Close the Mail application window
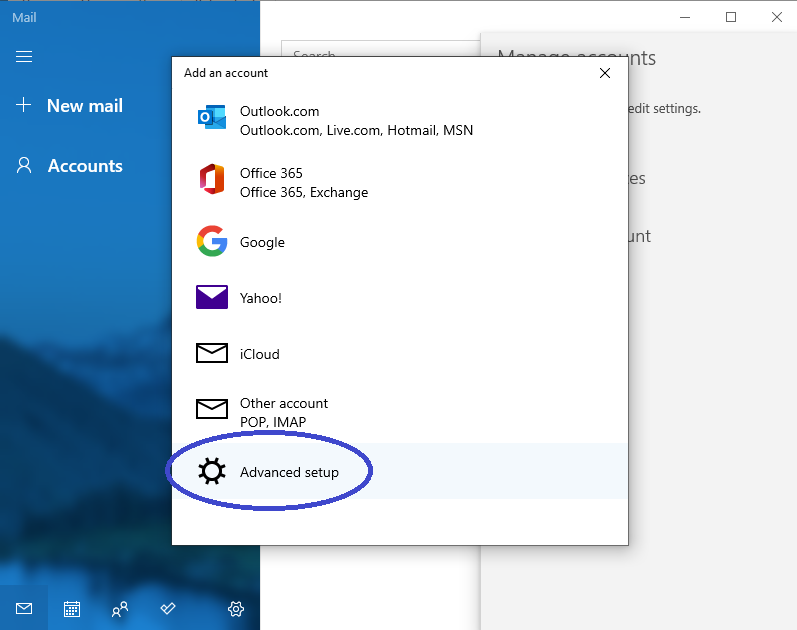The width and height of the screenshot is (797, 630). click(x=777, y=17)
